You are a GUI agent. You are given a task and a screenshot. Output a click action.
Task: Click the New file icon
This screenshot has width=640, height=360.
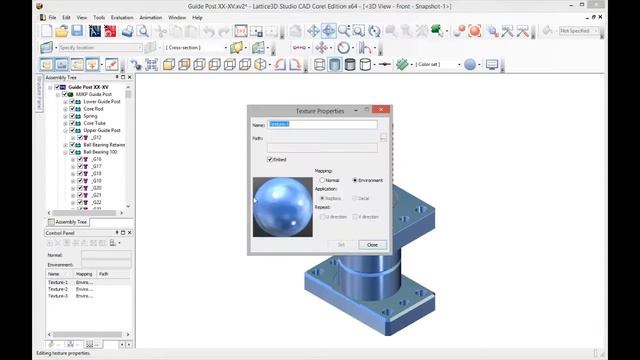tap(47, 31)
